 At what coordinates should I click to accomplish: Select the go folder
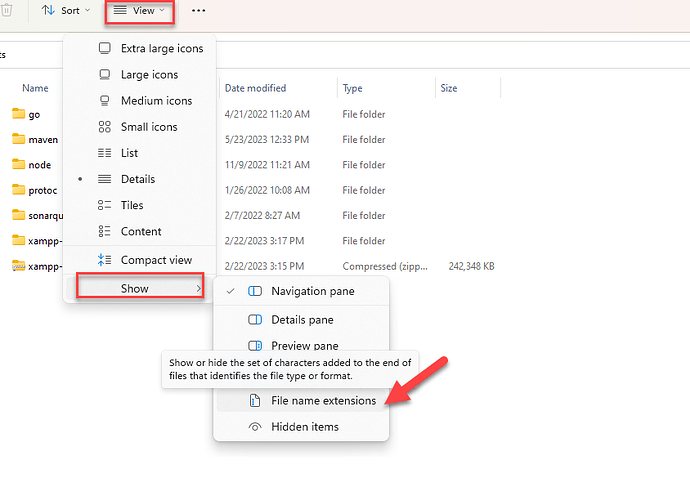coord(34,115)
